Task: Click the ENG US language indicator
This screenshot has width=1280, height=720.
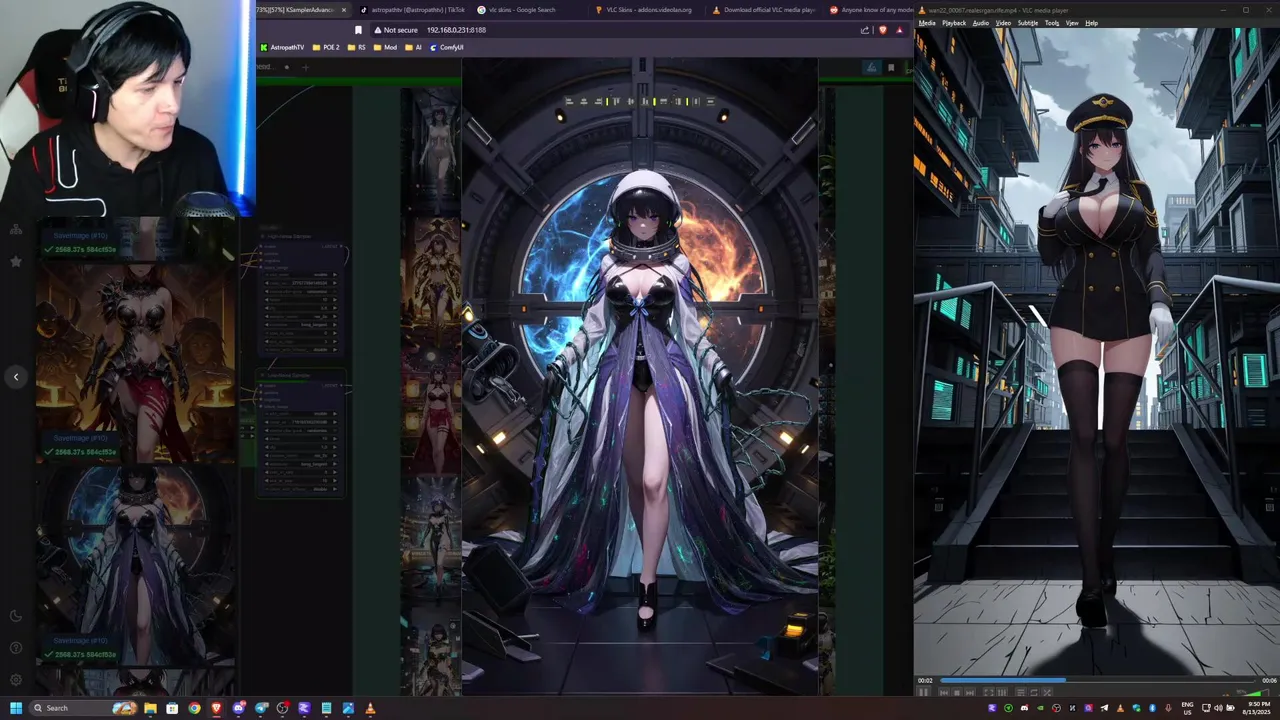Action: pos(1188,709)
